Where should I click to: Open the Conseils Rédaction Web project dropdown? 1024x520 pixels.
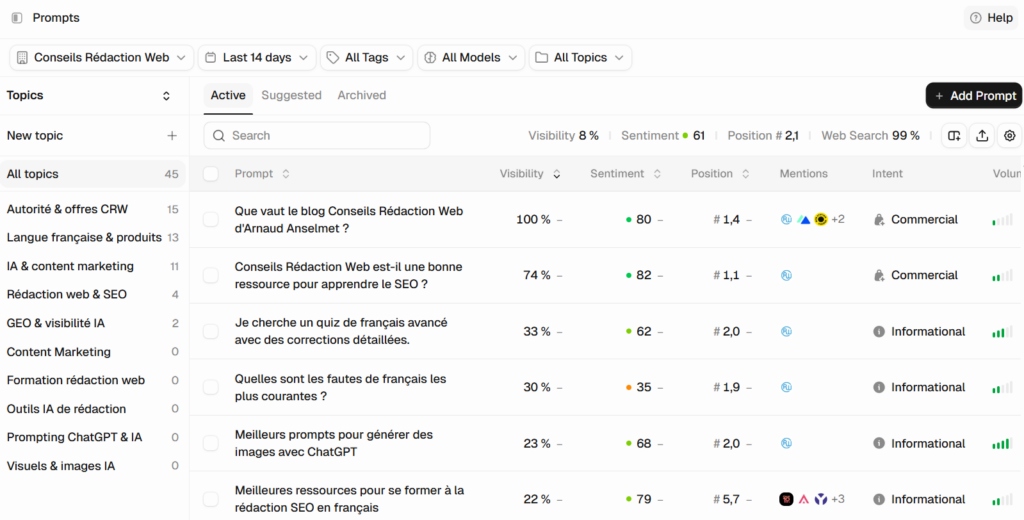click(102, 57)
